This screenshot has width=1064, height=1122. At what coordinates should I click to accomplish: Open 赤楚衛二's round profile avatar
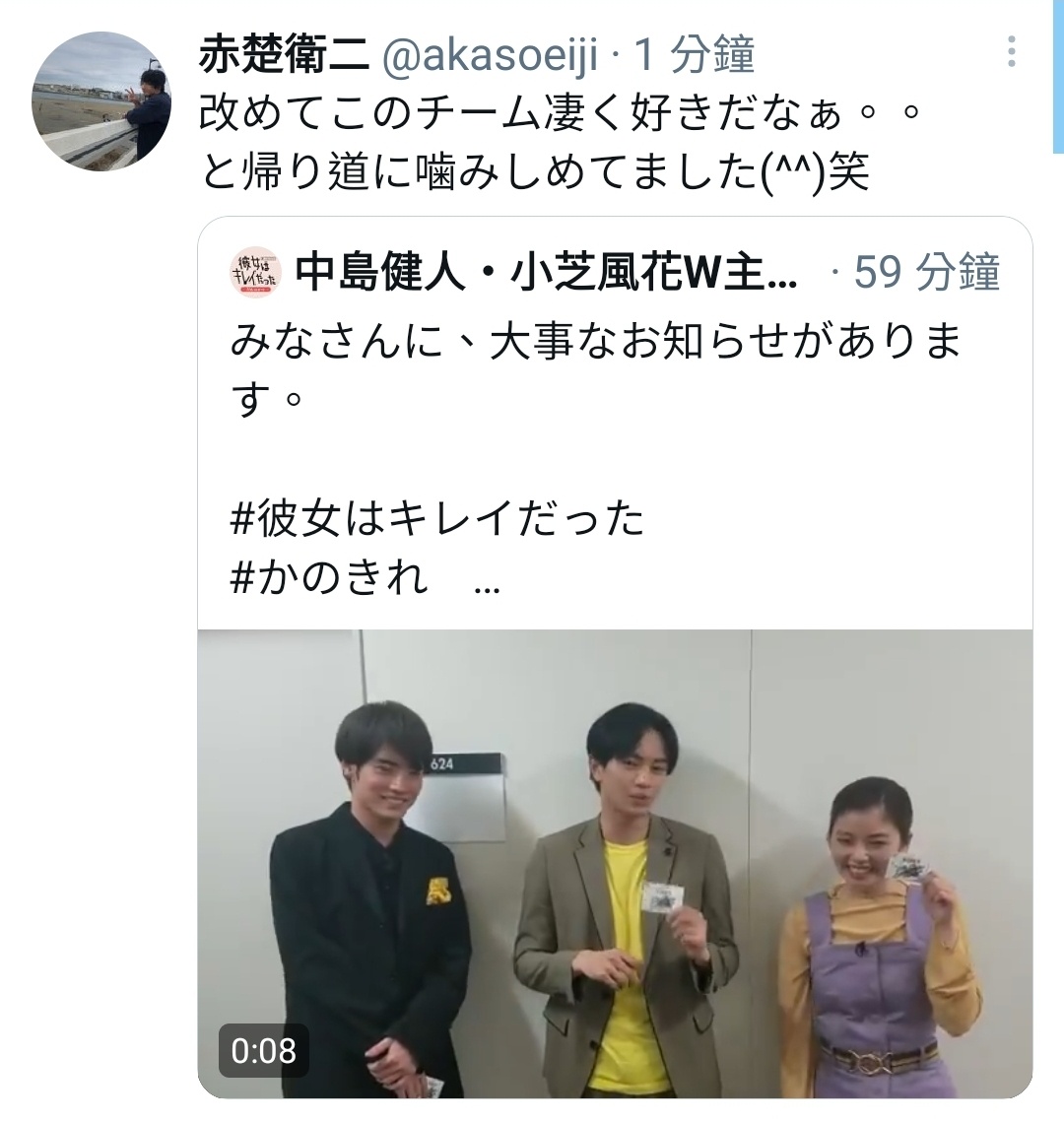tap(101, 100)
